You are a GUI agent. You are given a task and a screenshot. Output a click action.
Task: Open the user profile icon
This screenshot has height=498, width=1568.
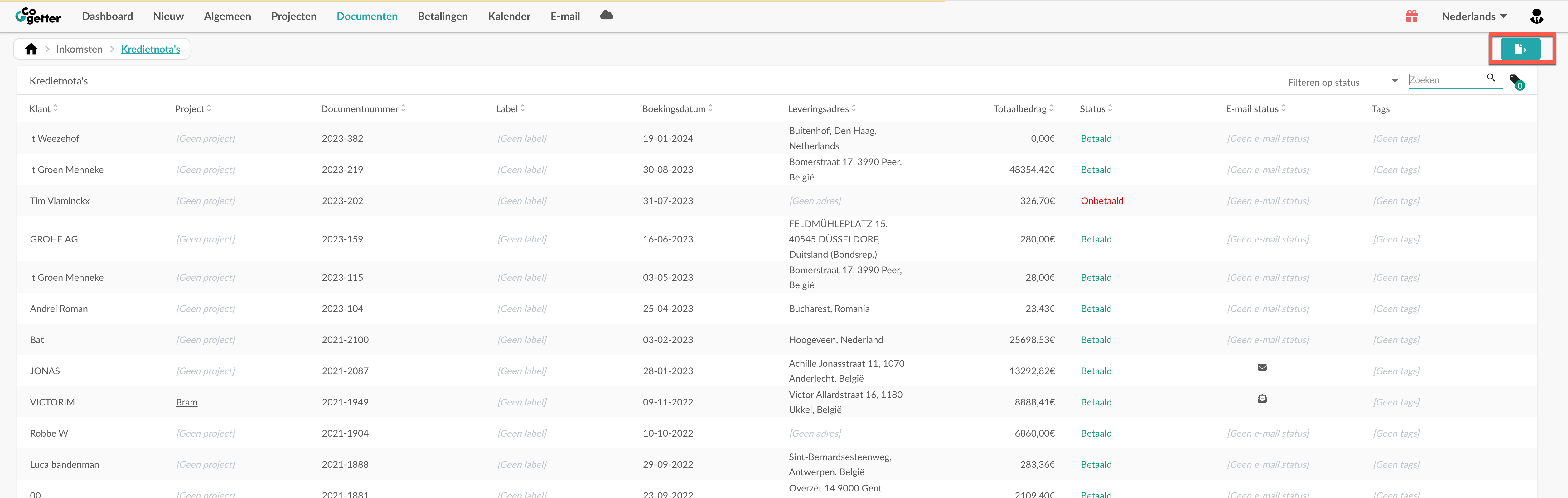tap(1537, 17)
